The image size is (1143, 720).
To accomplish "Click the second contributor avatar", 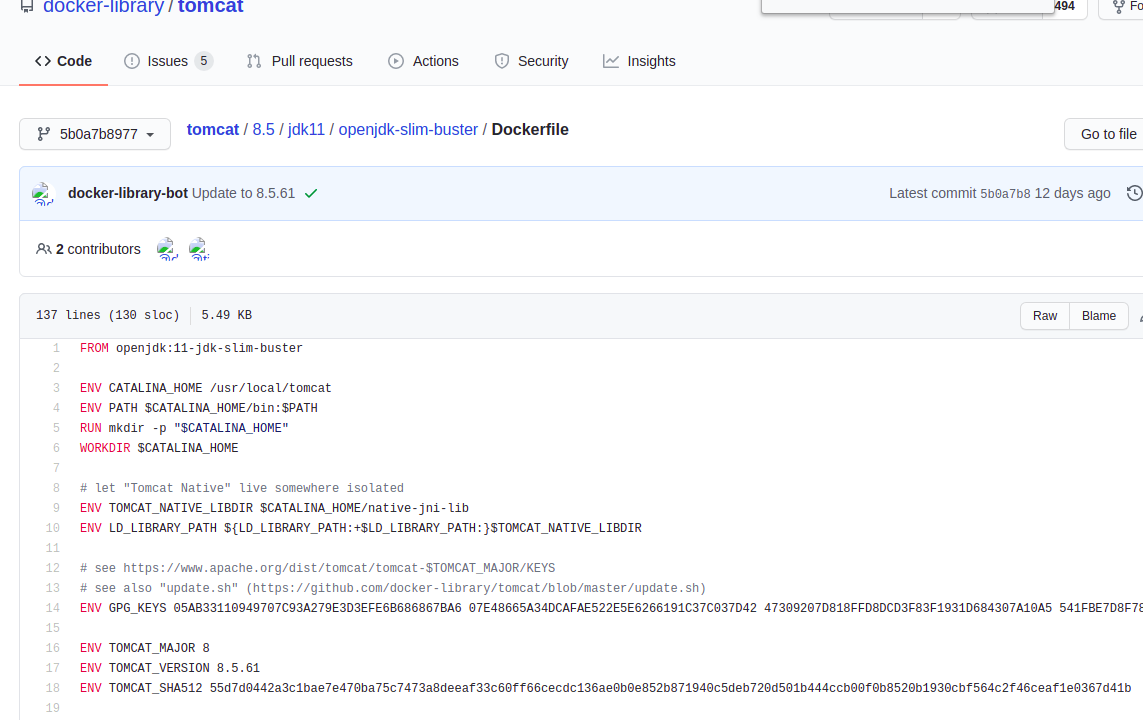I will [x=198, y=249].
